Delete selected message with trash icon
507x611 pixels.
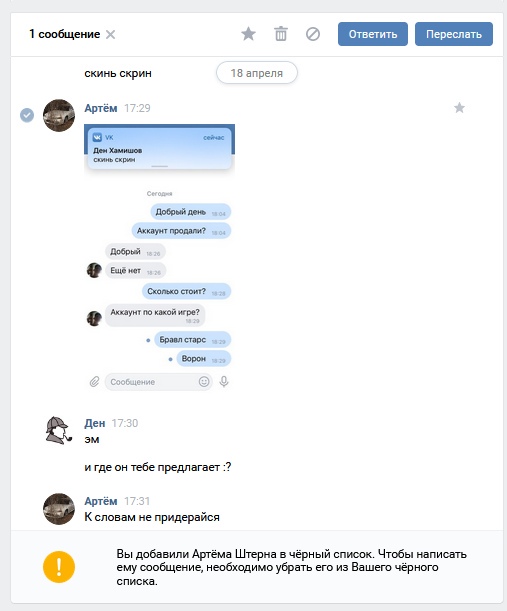[x=281, y=34]
